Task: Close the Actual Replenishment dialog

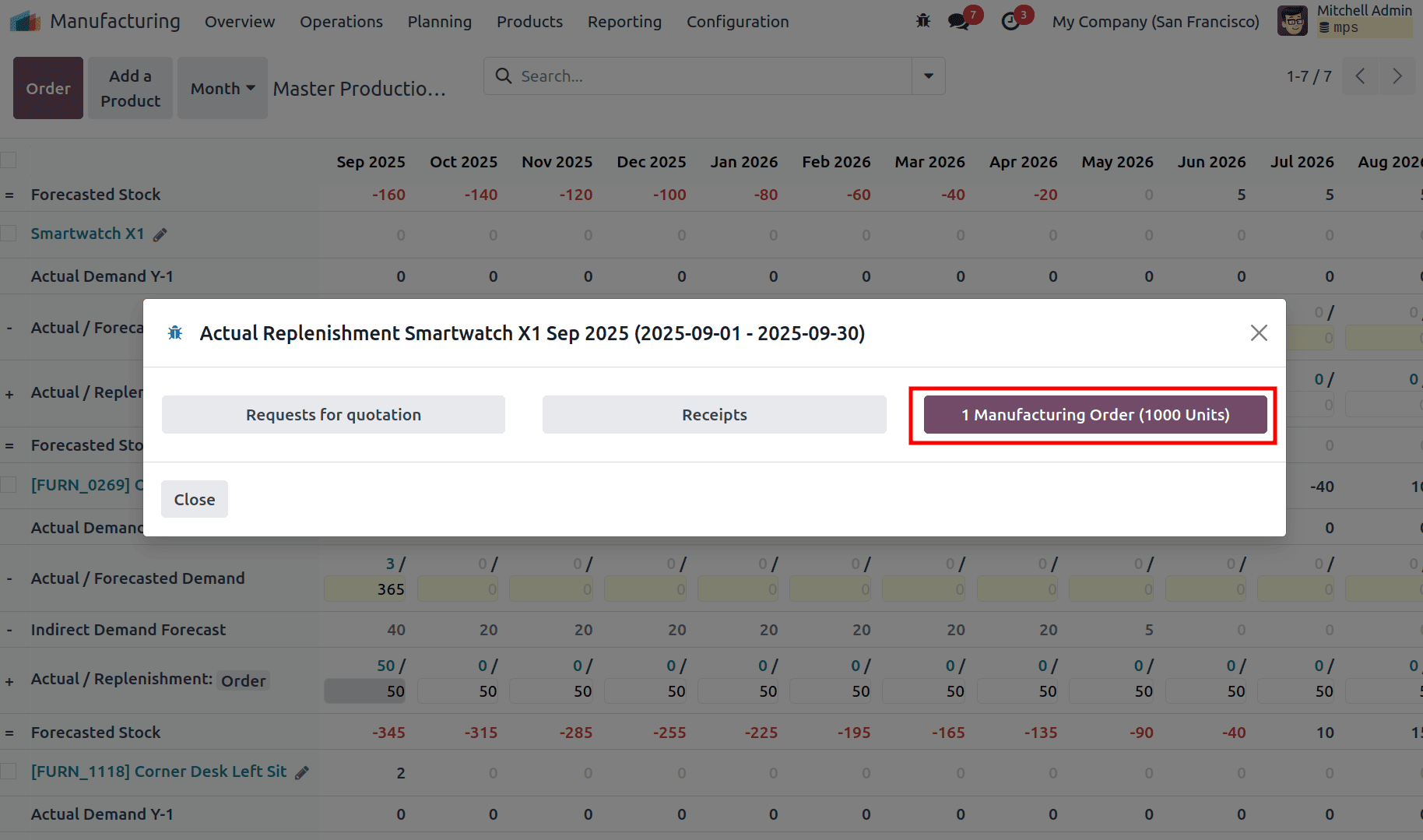Action: [195, 498]
